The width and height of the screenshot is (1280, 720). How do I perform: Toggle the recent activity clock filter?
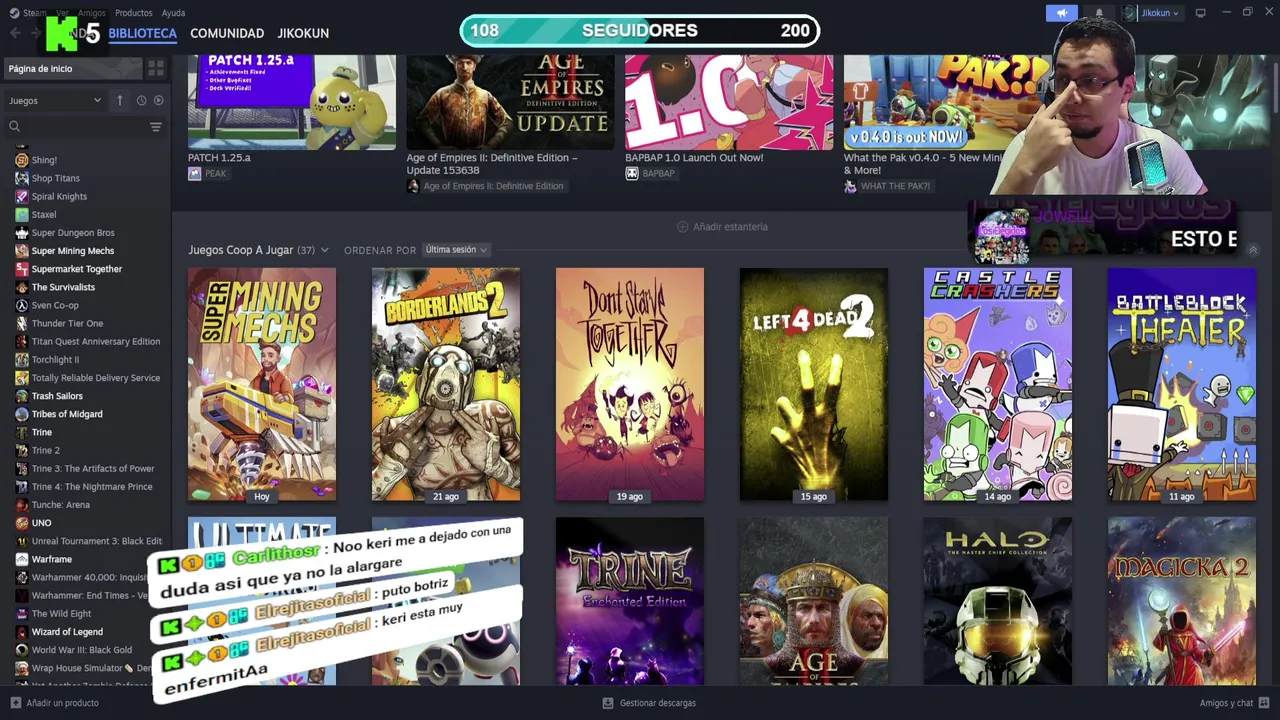(x=141, y=100)
